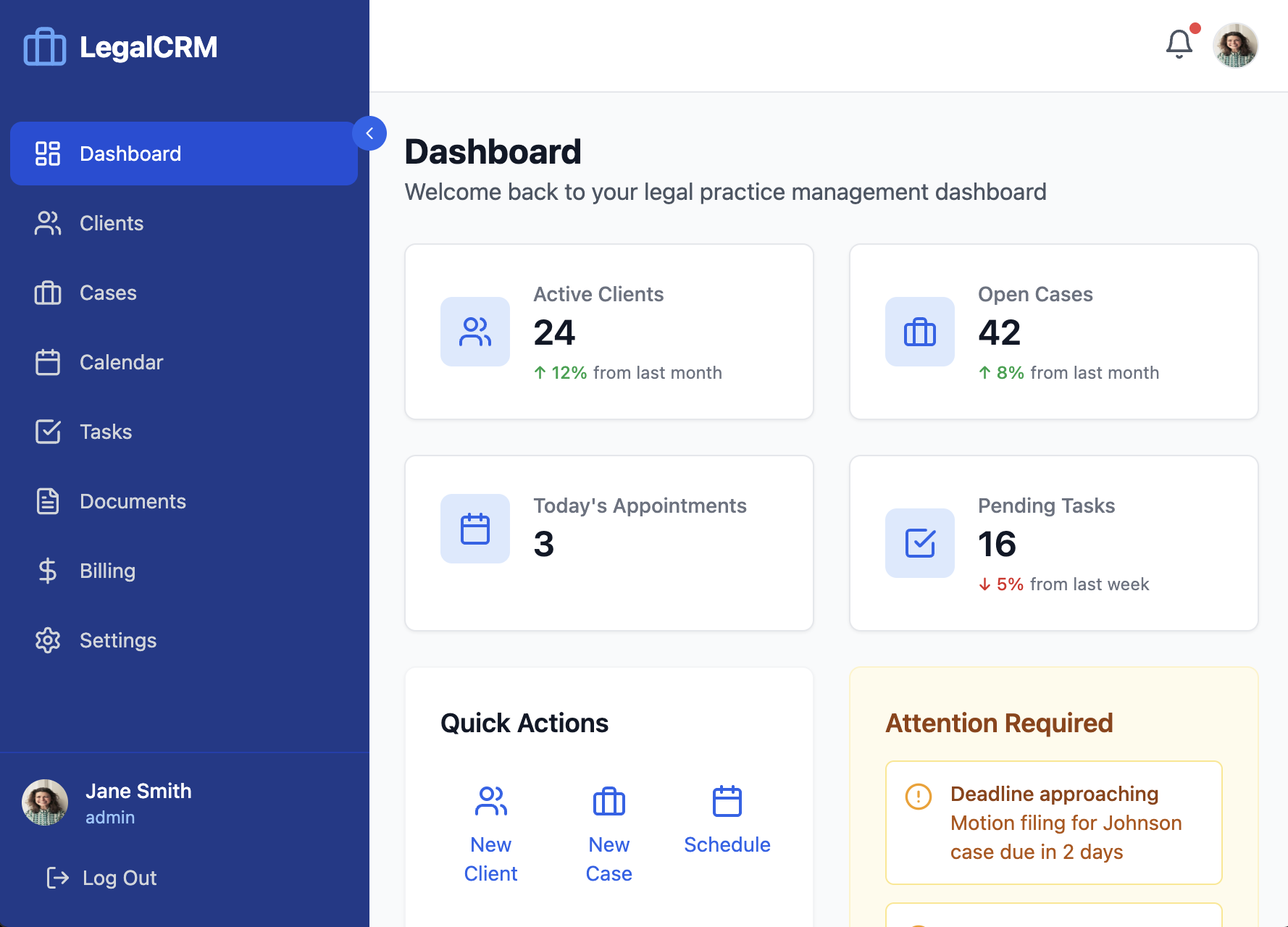Open notifications bell icon
1288x927 pixels.
pos(1179,45)
